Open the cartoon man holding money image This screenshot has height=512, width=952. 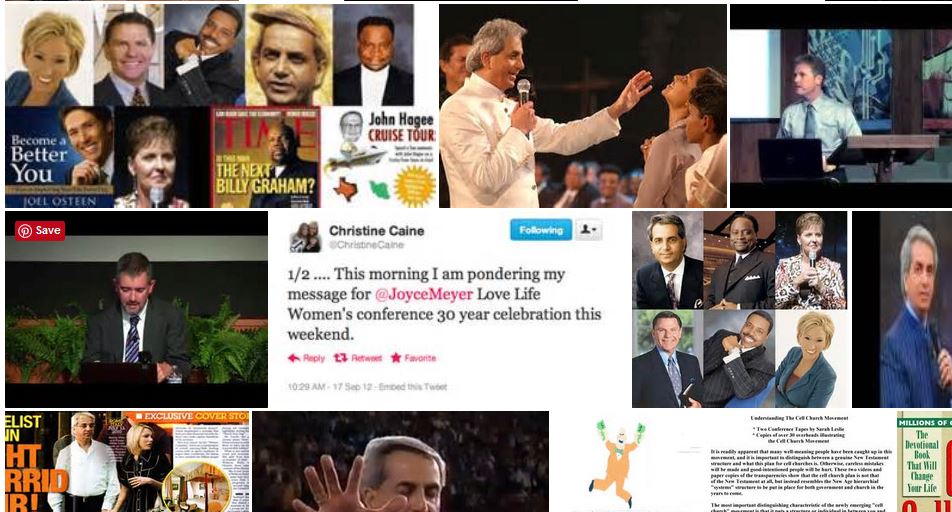coord(616,462)
